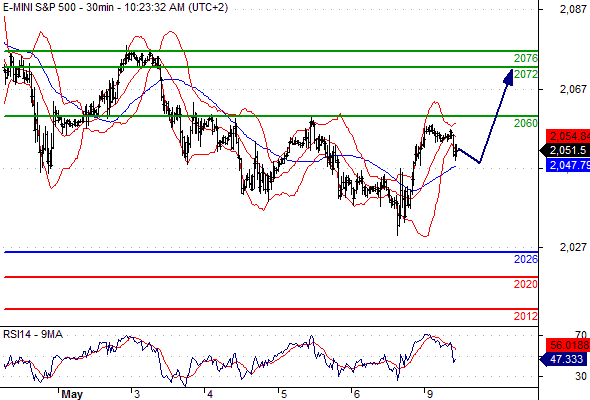
Task: Click the date axis tick labeled 9
Action: pos(430,394)
